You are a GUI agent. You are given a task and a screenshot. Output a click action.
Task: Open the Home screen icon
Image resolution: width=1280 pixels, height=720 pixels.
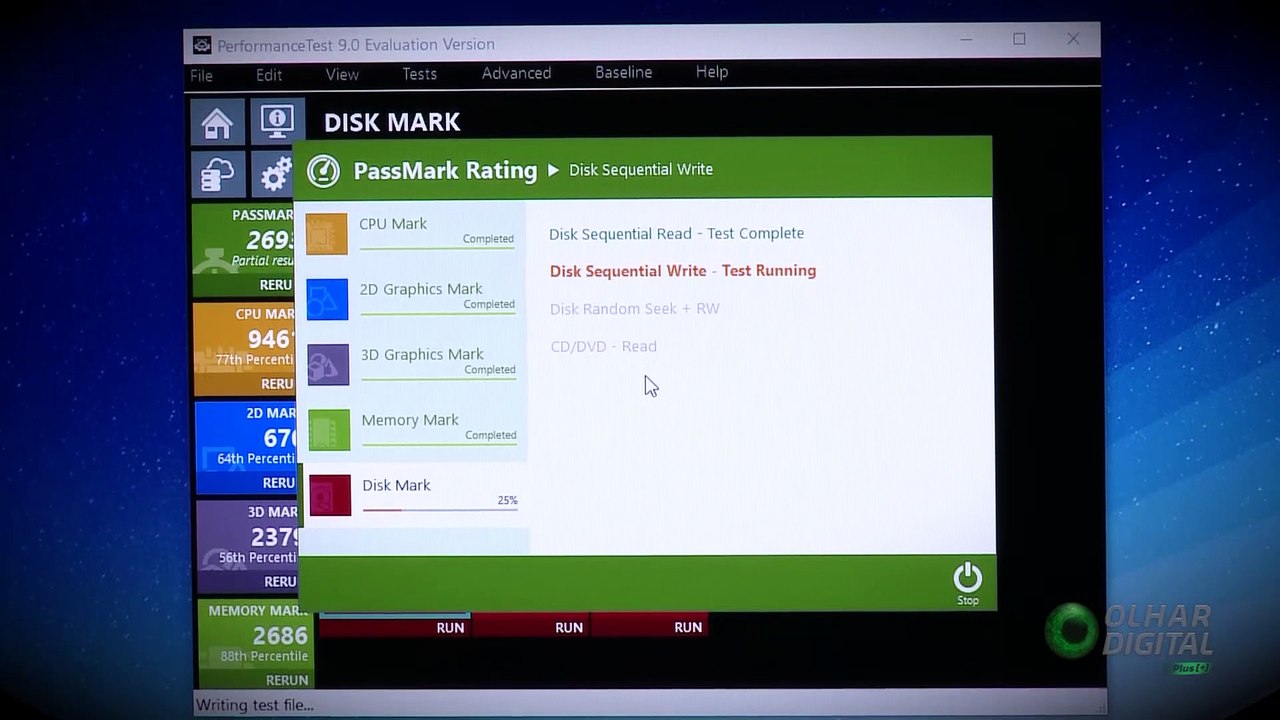point(217,123)
